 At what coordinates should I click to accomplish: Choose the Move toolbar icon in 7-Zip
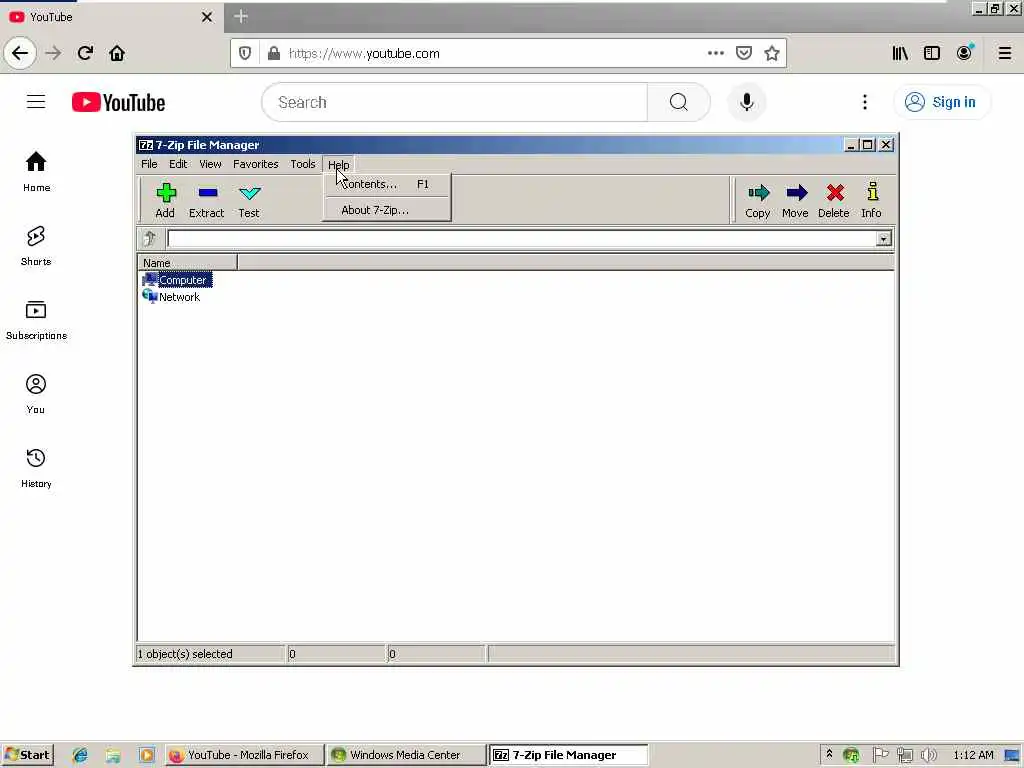click(795, 200)
